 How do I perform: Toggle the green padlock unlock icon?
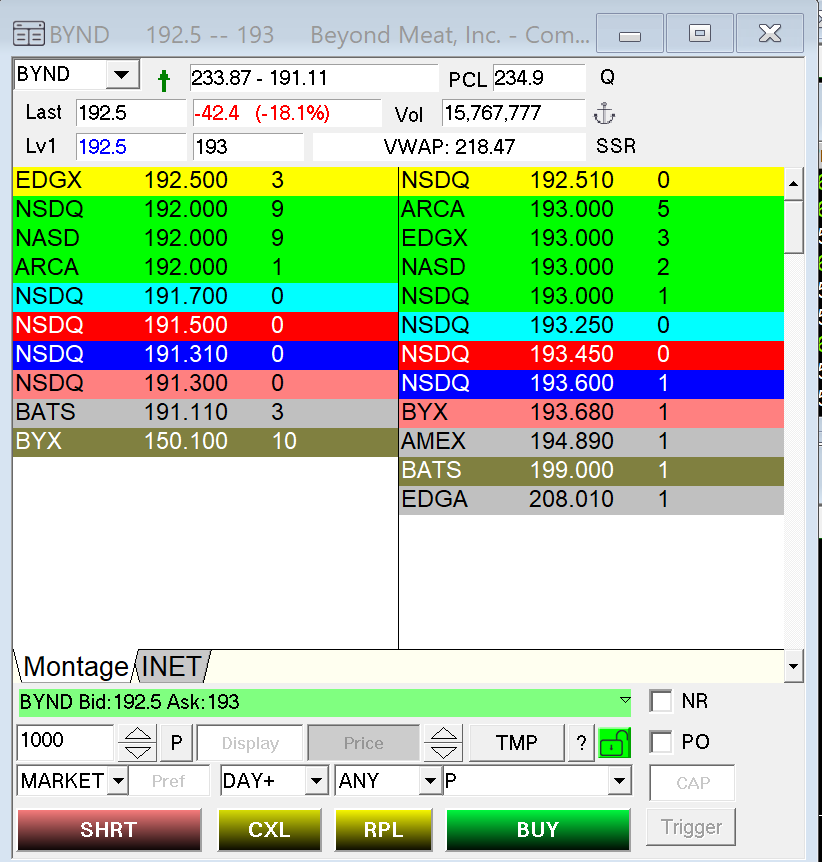(x=614, y=743)
